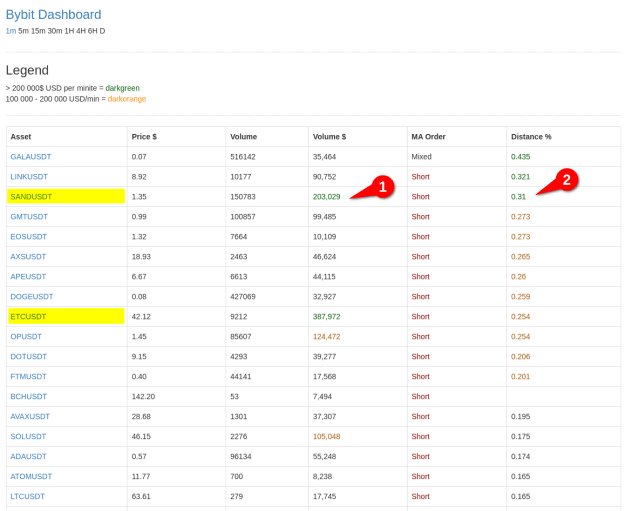Screen dimensions: 625x511
Task: Click the MA Order column header
Action: tap(428, 137)
